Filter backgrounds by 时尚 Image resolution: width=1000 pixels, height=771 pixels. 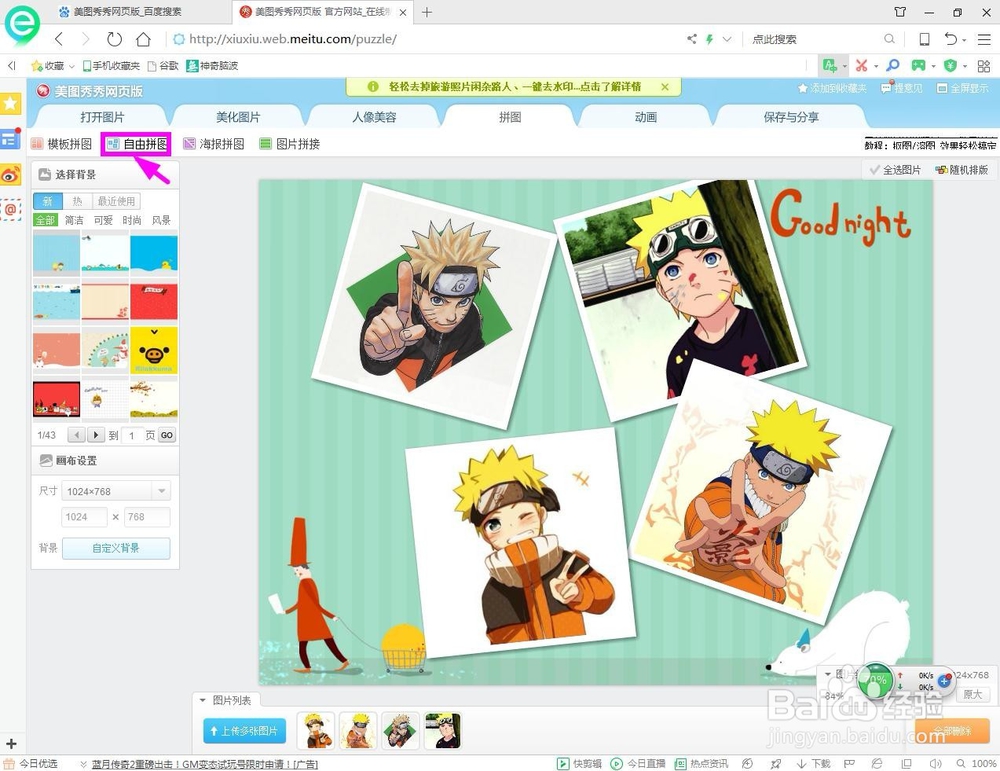(131, 220)
